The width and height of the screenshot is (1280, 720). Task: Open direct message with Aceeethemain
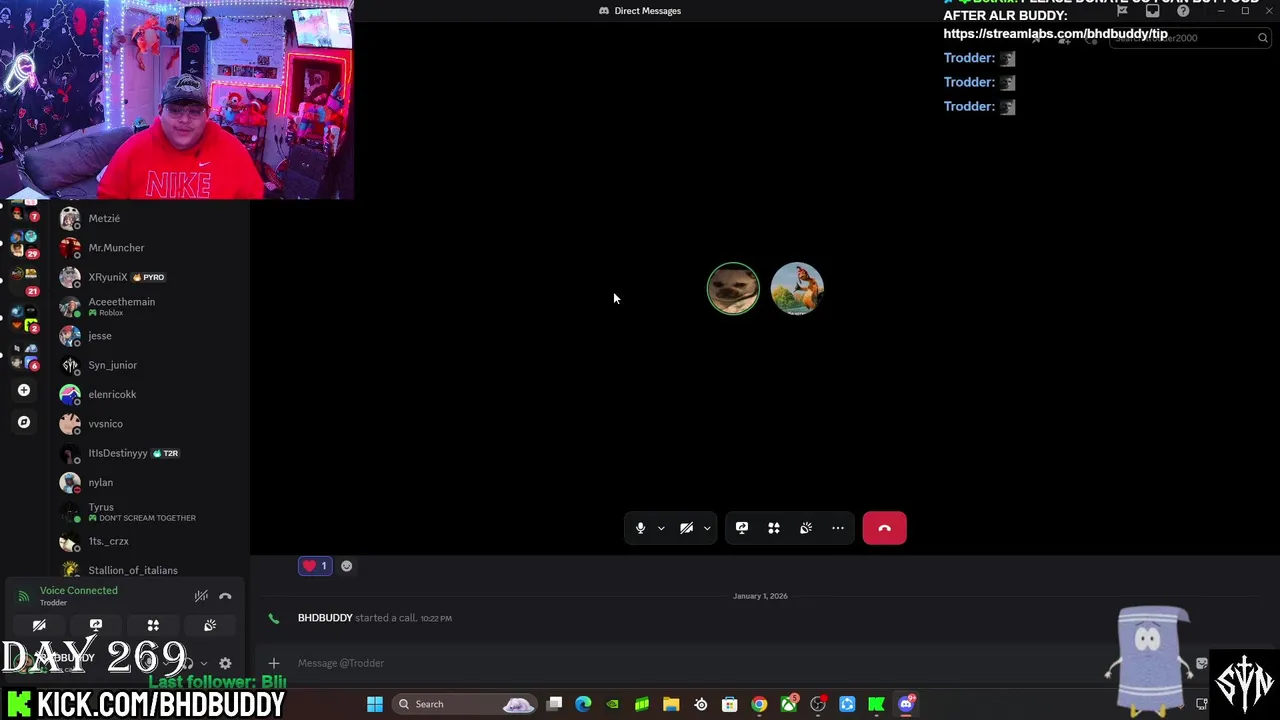pyautogui.click(x=150, y=306)
